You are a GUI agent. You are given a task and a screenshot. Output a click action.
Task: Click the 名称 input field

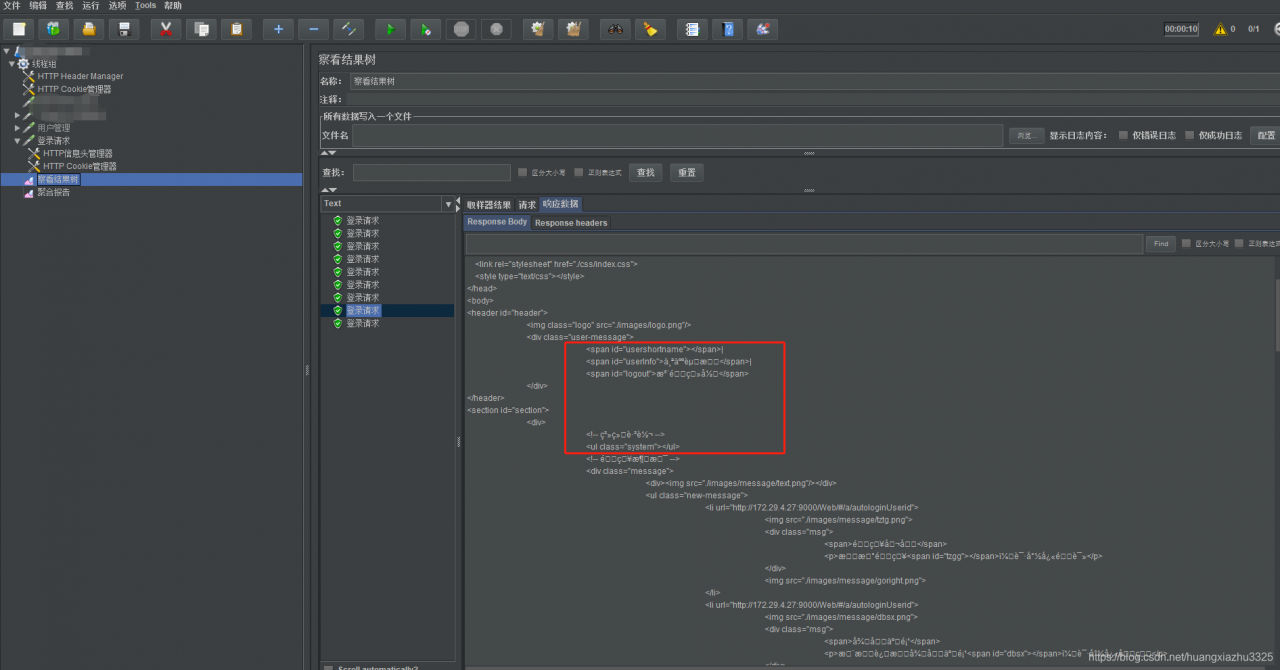(814, 81)
